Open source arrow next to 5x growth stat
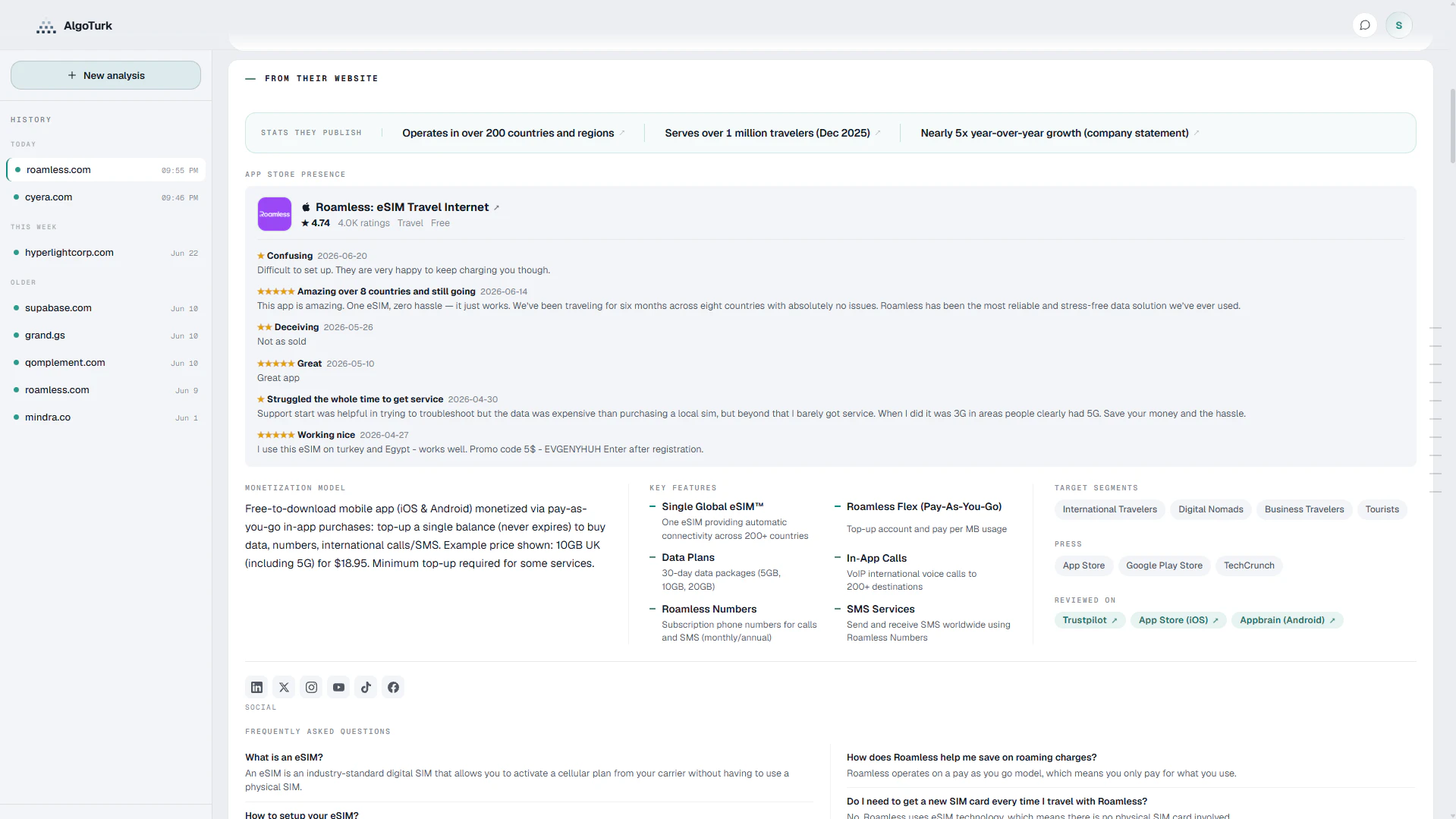The width and height of the screenshot is (1456, 819). [x=1197, y=133]
